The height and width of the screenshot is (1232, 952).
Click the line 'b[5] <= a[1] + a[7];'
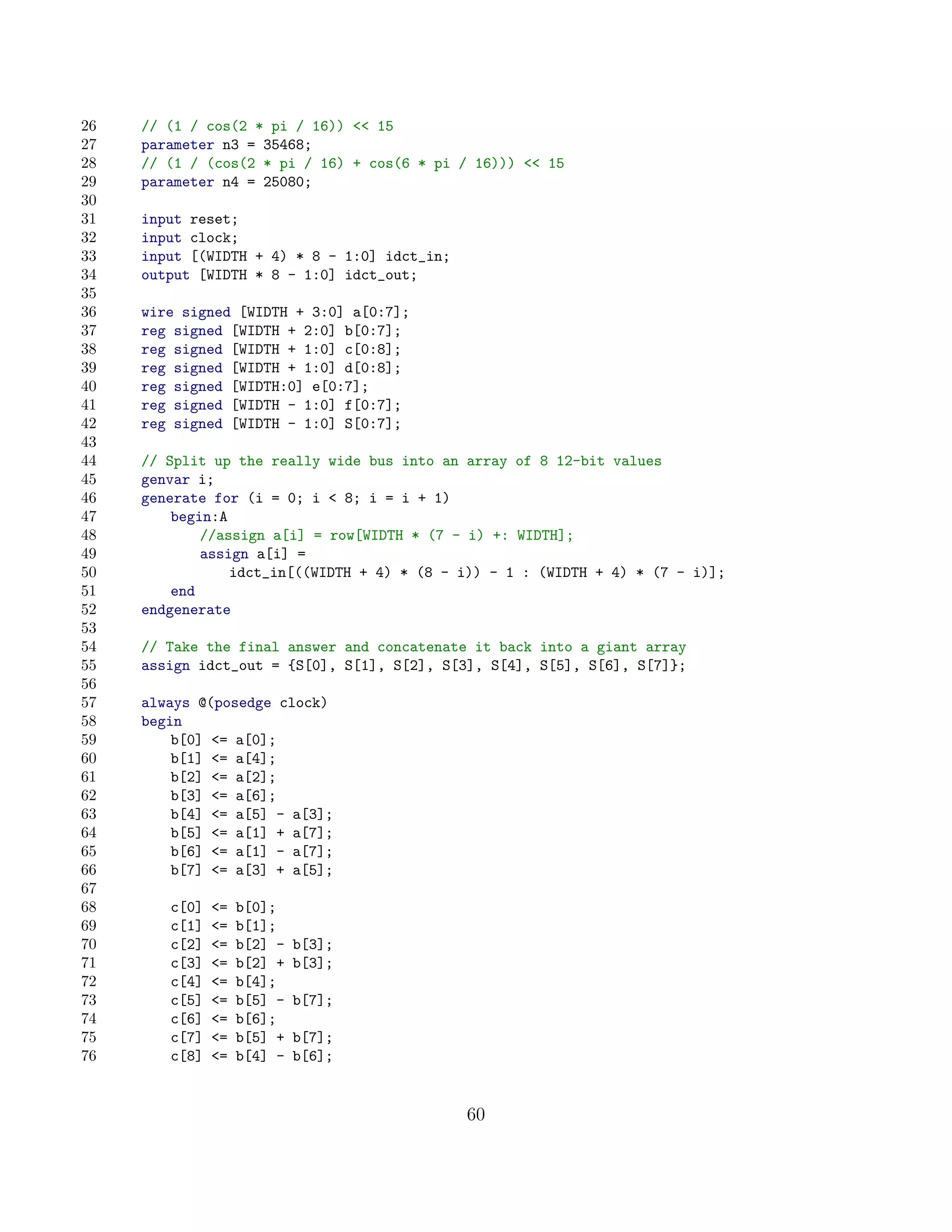(251, 833)
